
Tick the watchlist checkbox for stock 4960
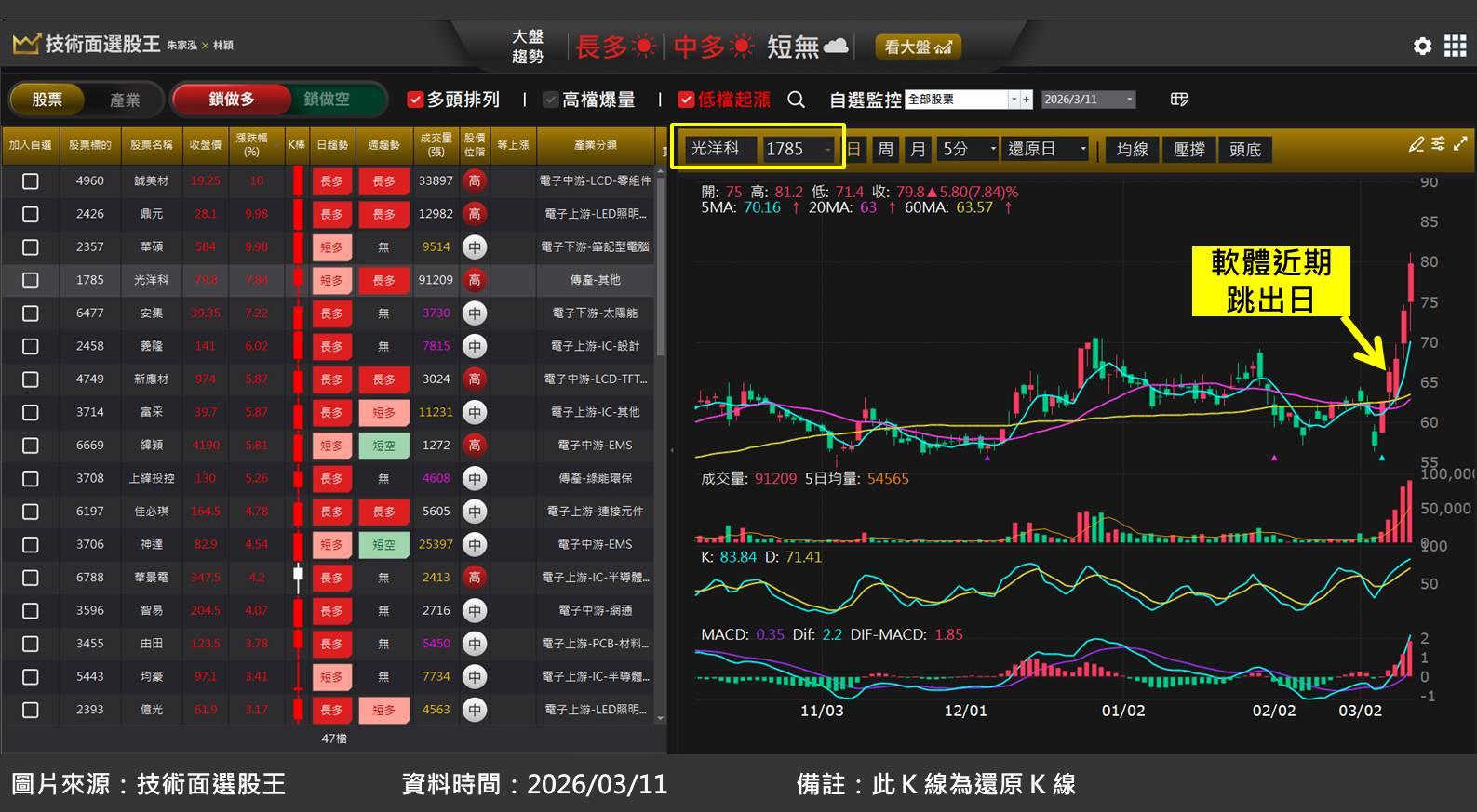pos(31,181)
